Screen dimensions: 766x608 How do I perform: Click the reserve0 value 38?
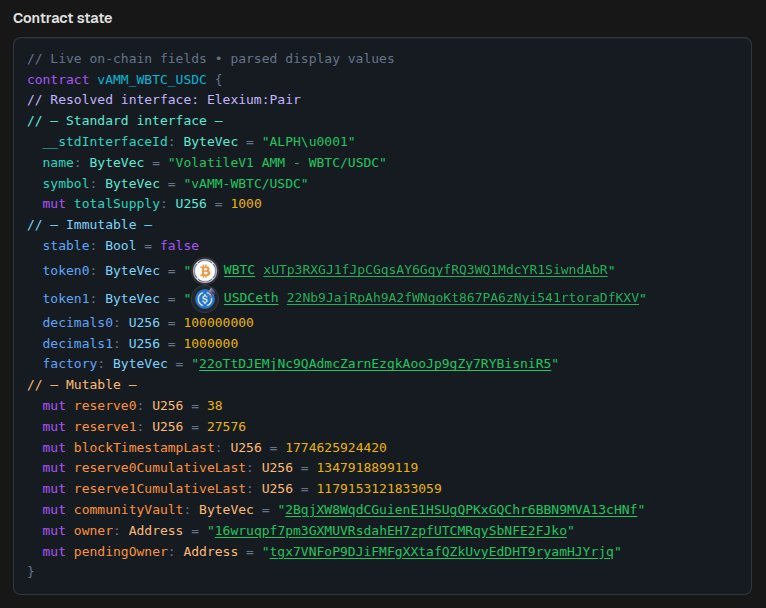point(214,406)
